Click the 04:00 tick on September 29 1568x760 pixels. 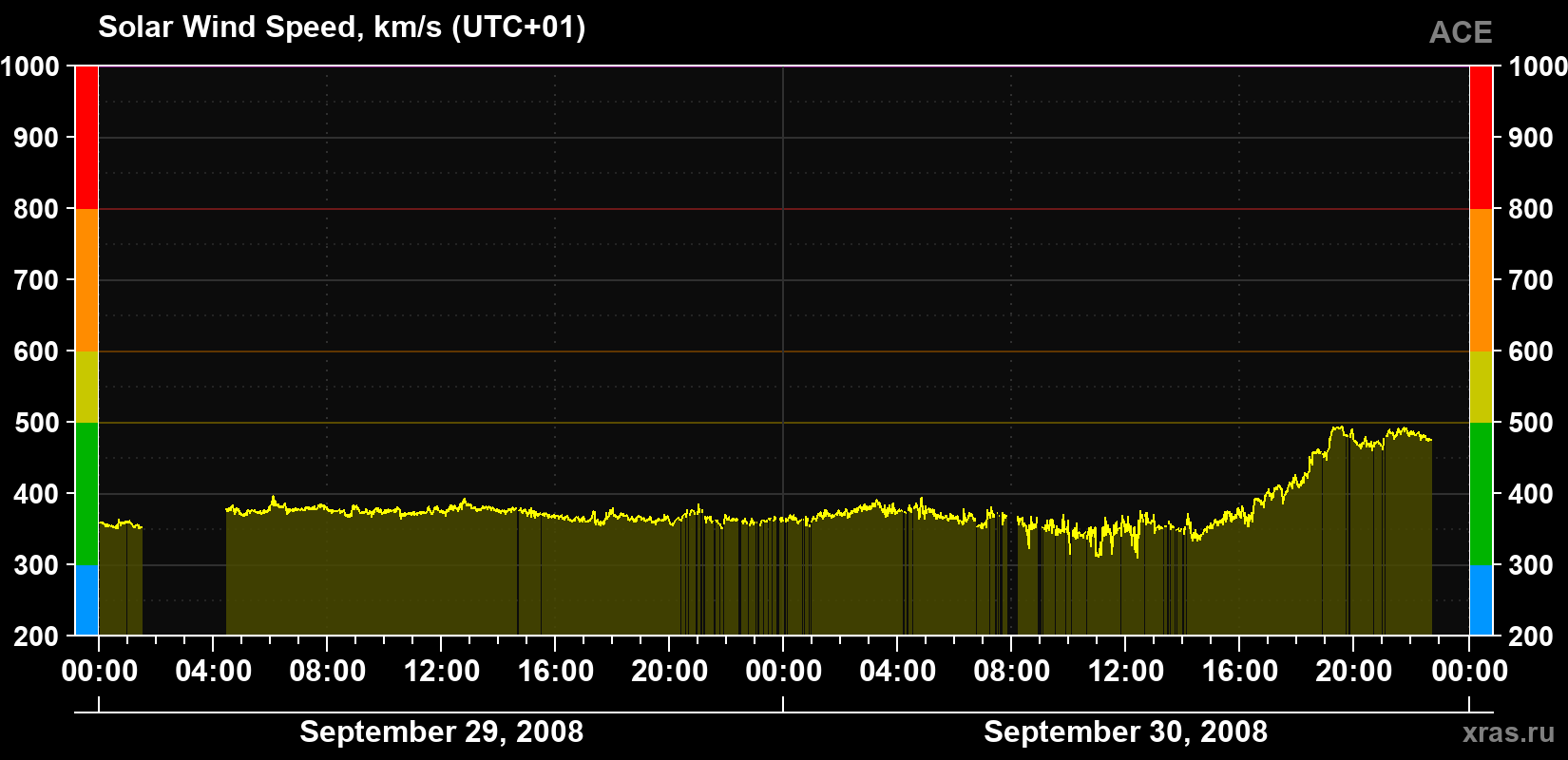[213, 671]
